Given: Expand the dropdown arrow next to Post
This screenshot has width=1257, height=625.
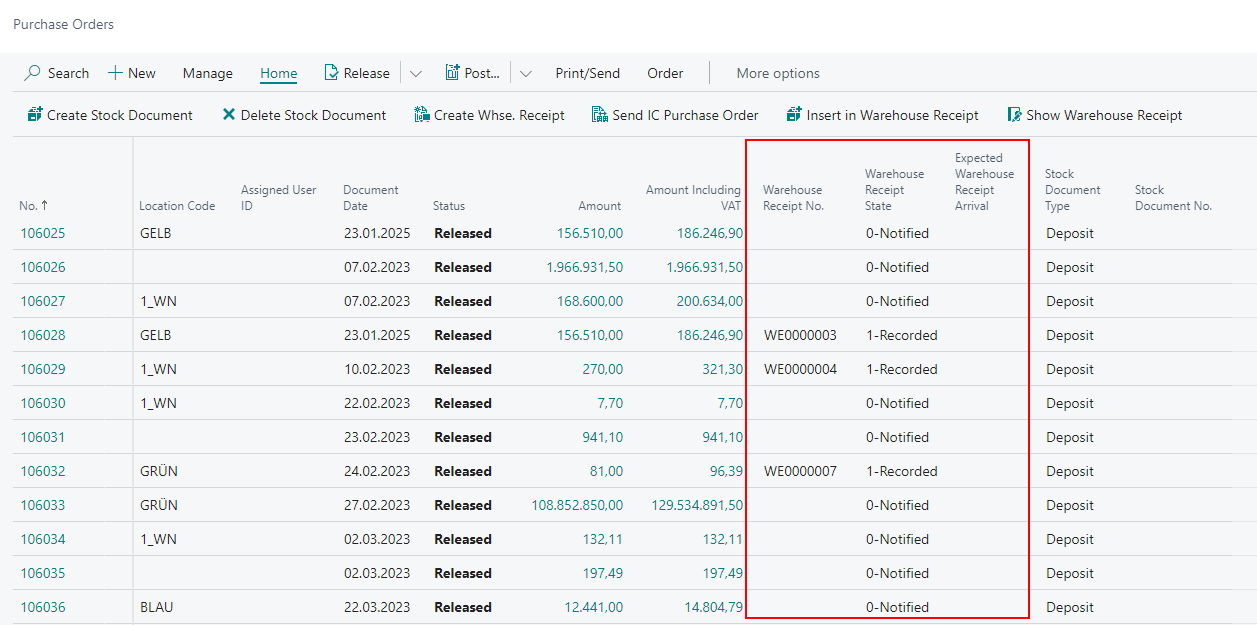Looking at the screenshot, I should point(526,73).
